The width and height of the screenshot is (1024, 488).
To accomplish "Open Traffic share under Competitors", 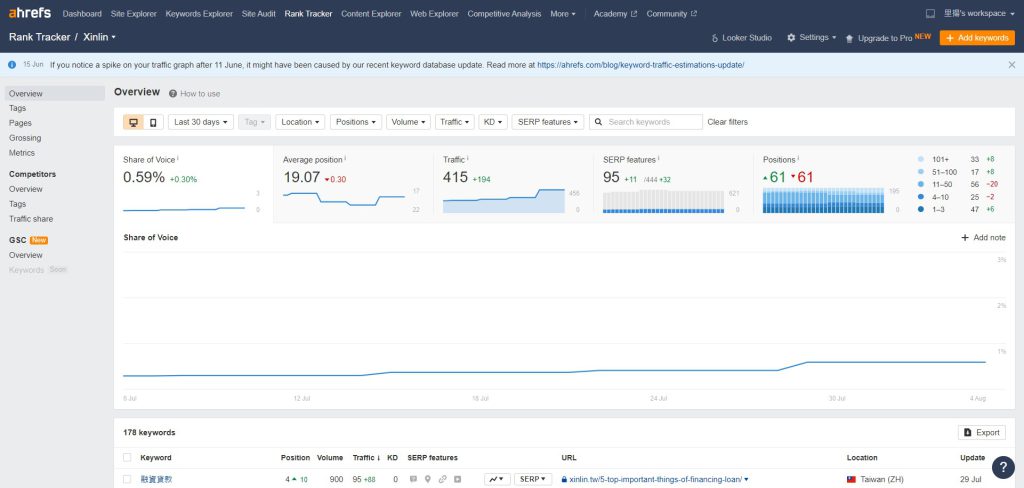I will click(x=31, y=219).
